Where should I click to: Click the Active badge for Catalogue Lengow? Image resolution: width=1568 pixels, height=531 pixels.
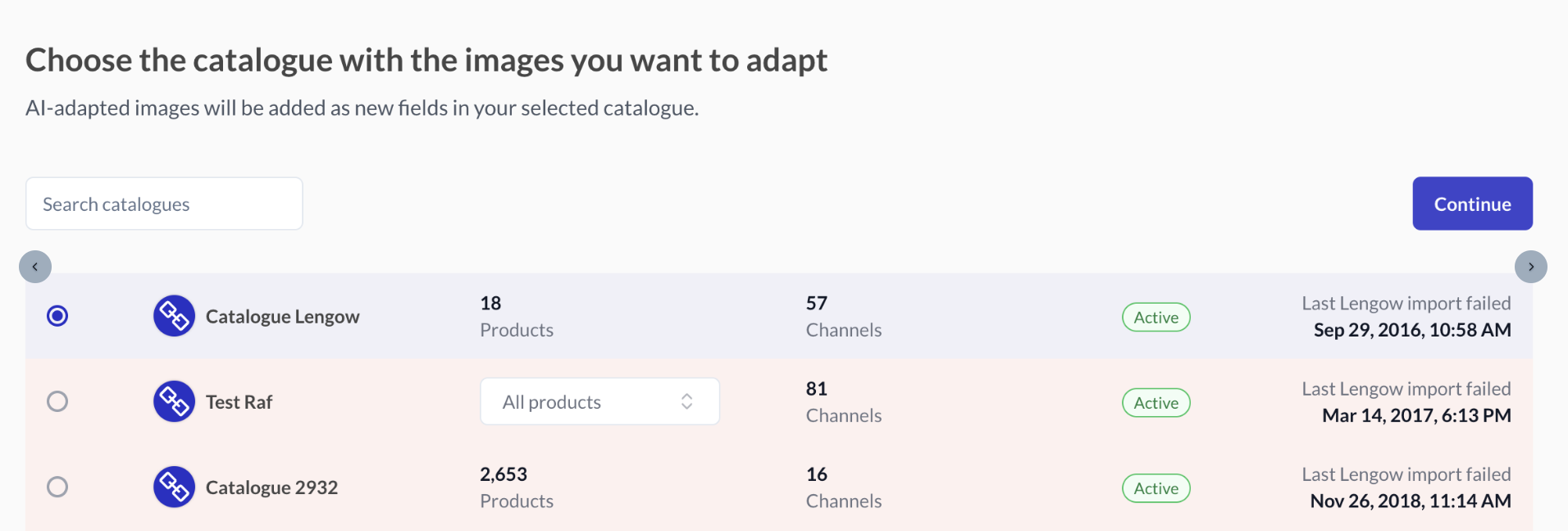1155,318
